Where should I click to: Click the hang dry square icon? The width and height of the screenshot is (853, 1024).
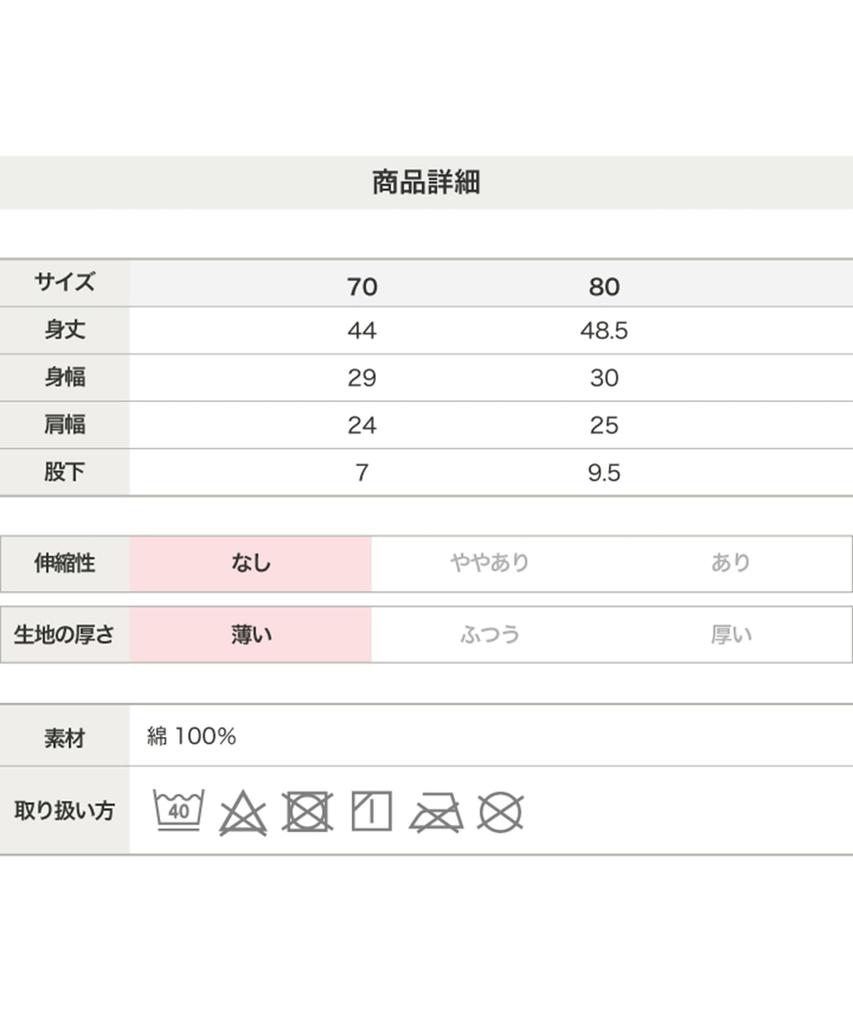(x=371, y=811)
